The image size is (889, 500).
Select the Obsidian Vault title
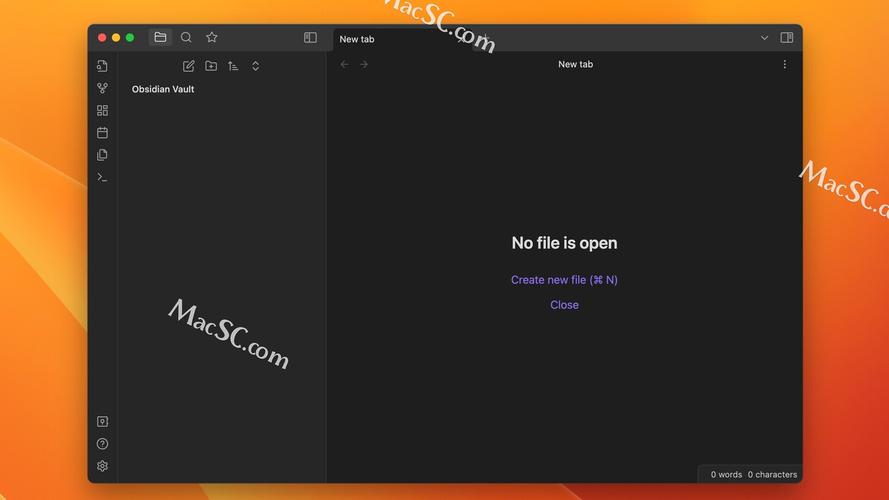(x=163, y=89)
